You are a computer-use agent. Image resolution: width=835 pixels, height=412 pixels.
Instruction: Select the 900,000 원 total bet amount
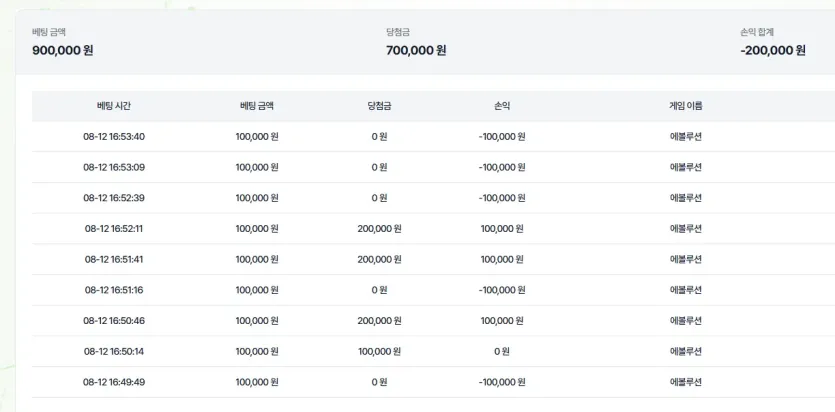pyautogui.click(x=63, y=50)
